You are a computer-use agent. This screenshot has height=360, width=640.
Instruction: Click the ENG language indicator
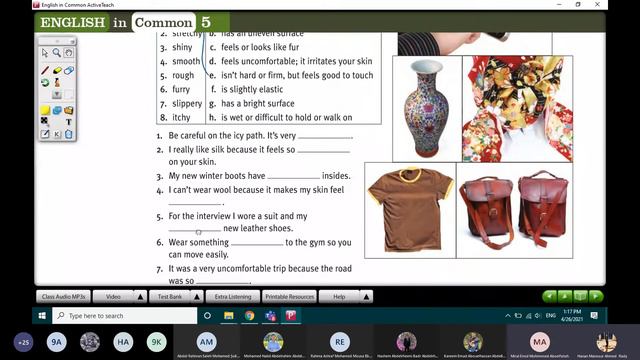pos(551,316)
